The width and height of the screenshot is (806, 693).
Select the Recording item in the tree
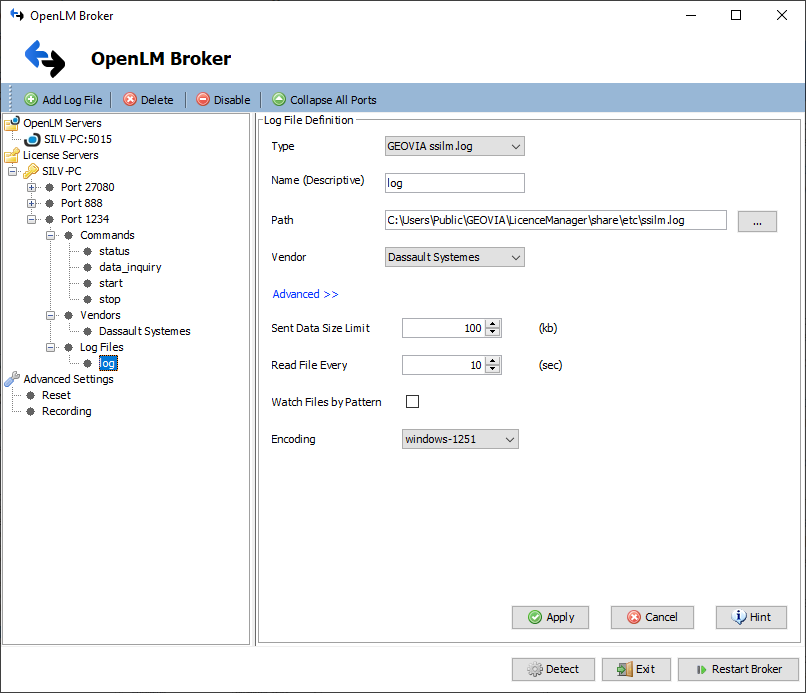[64, 411]
